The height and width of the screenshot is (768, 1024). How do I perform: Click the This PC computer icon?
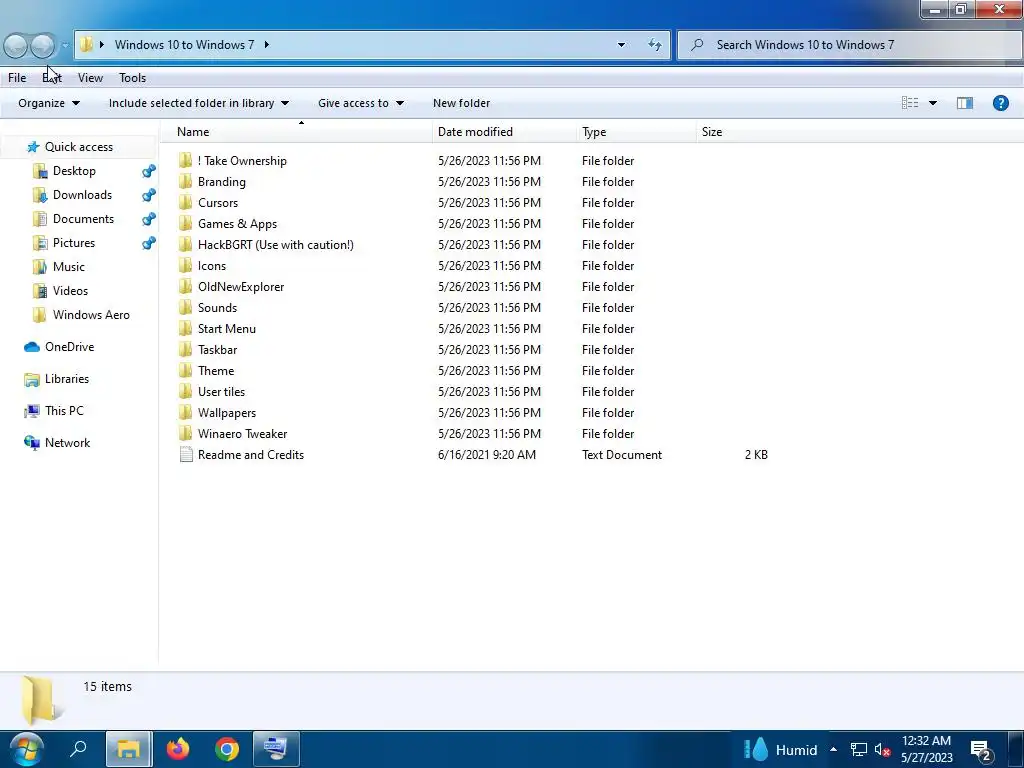(x=31, y=411)
